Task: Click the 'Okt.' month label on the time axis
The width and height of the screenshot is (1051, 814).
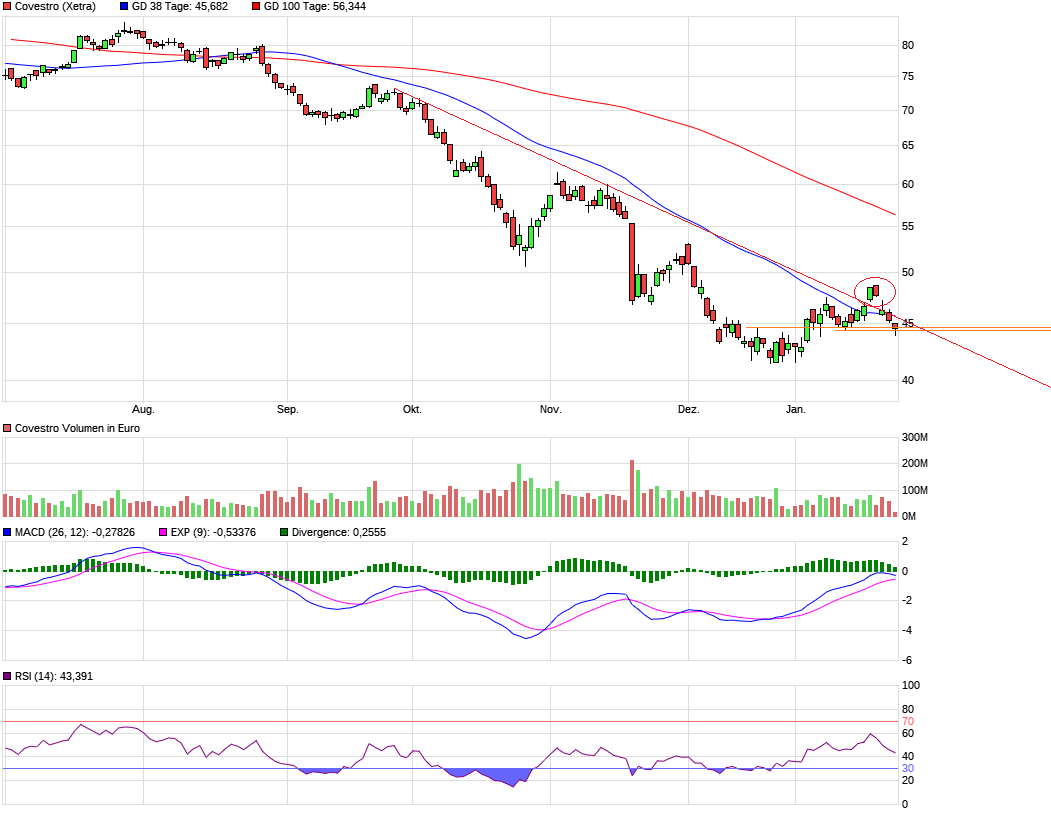Action: (412, 410)
